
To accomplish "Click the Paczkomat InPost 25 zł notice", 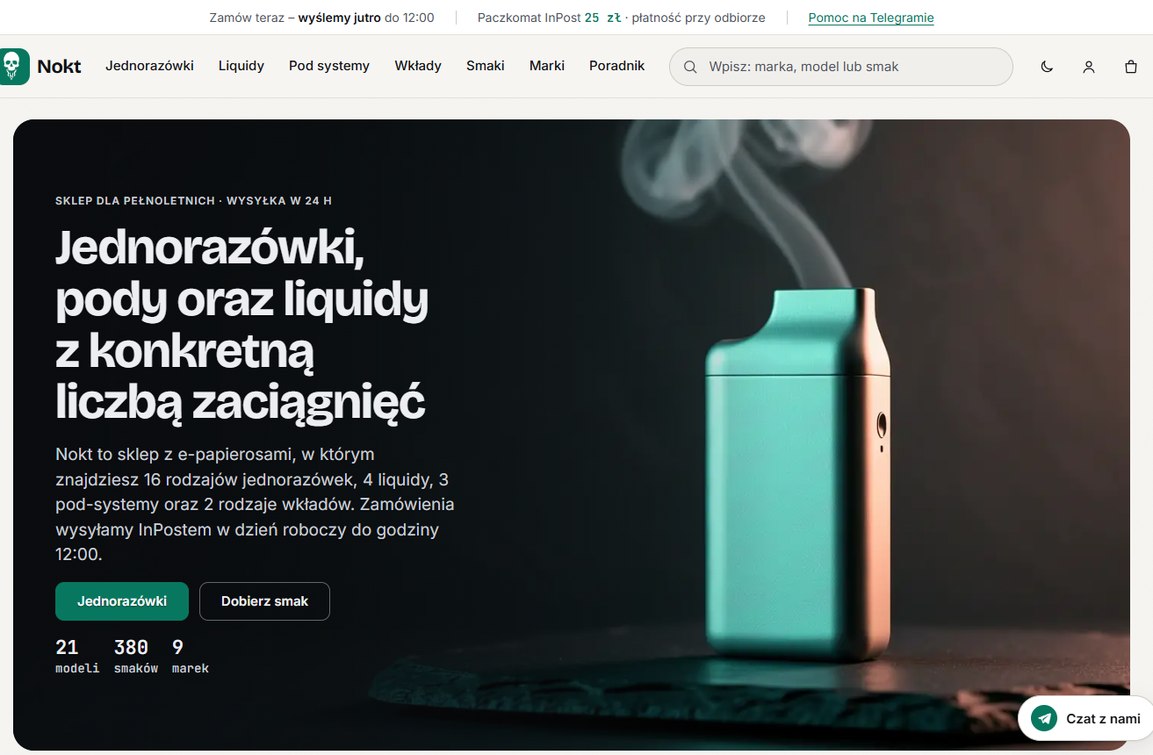I will click(621, 18).
